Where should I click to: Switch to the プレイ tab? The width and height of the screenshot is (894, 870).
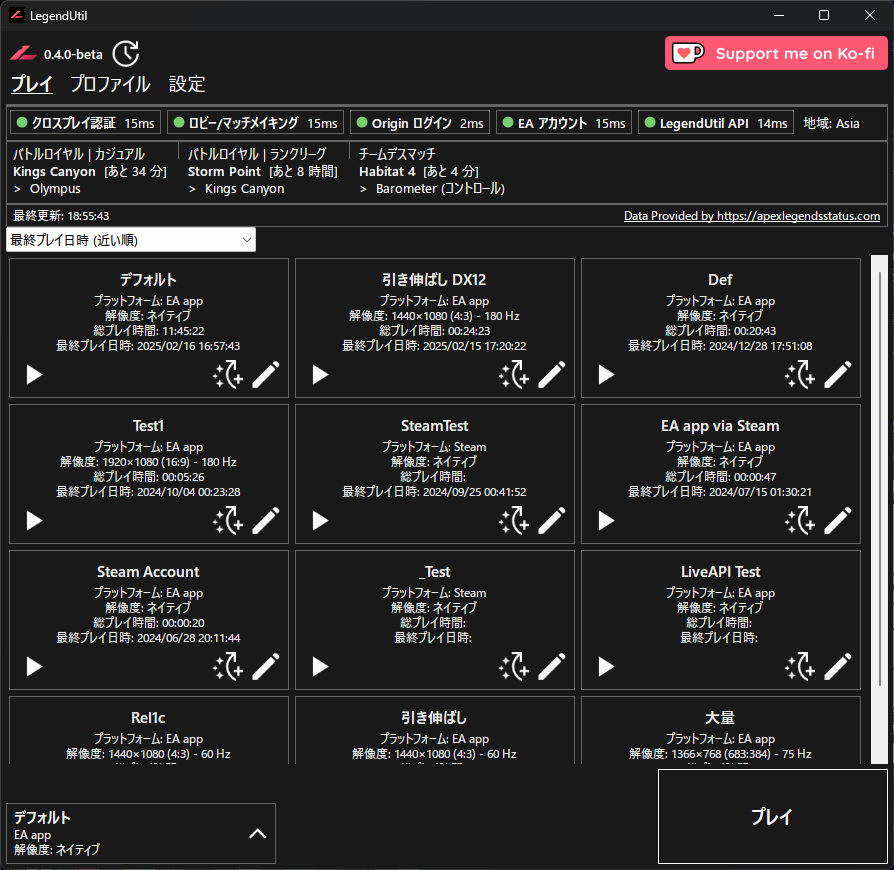32,84
